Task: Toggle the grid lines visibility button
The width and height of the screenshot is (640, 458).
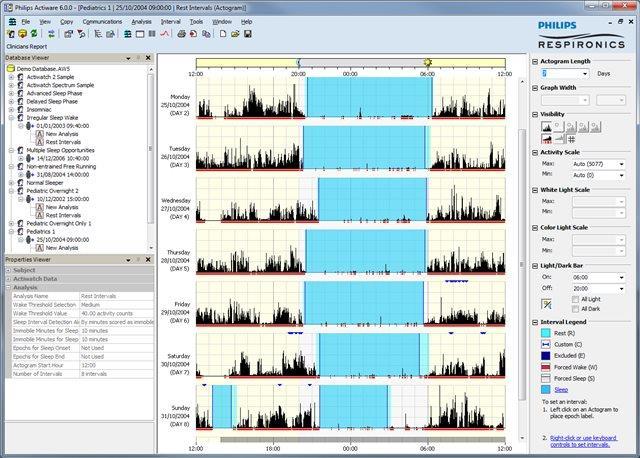Action: [571, 140]
